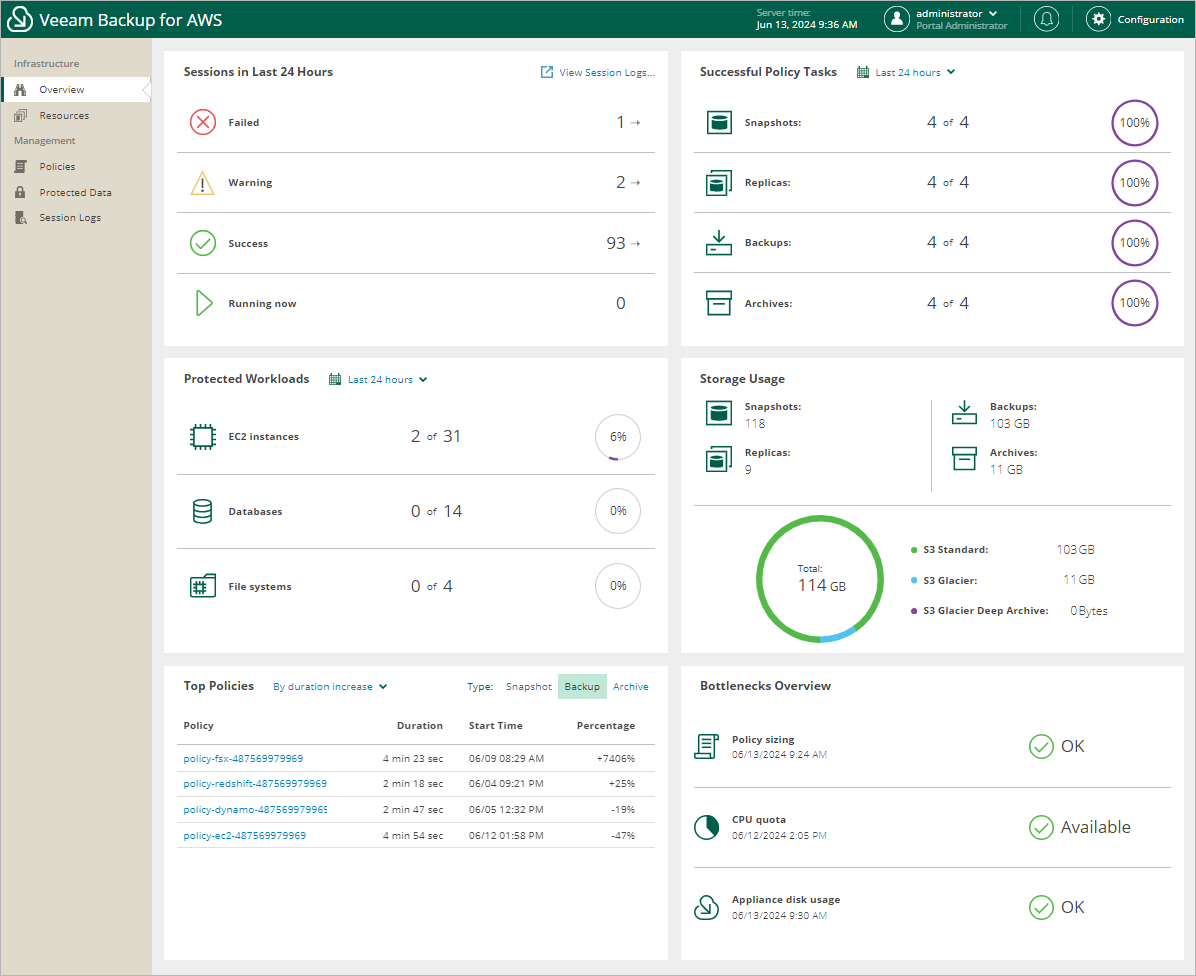Click the Databases cylinder icon
The width and height of the screenshot is (1196, 976).
tap(203, 512)
